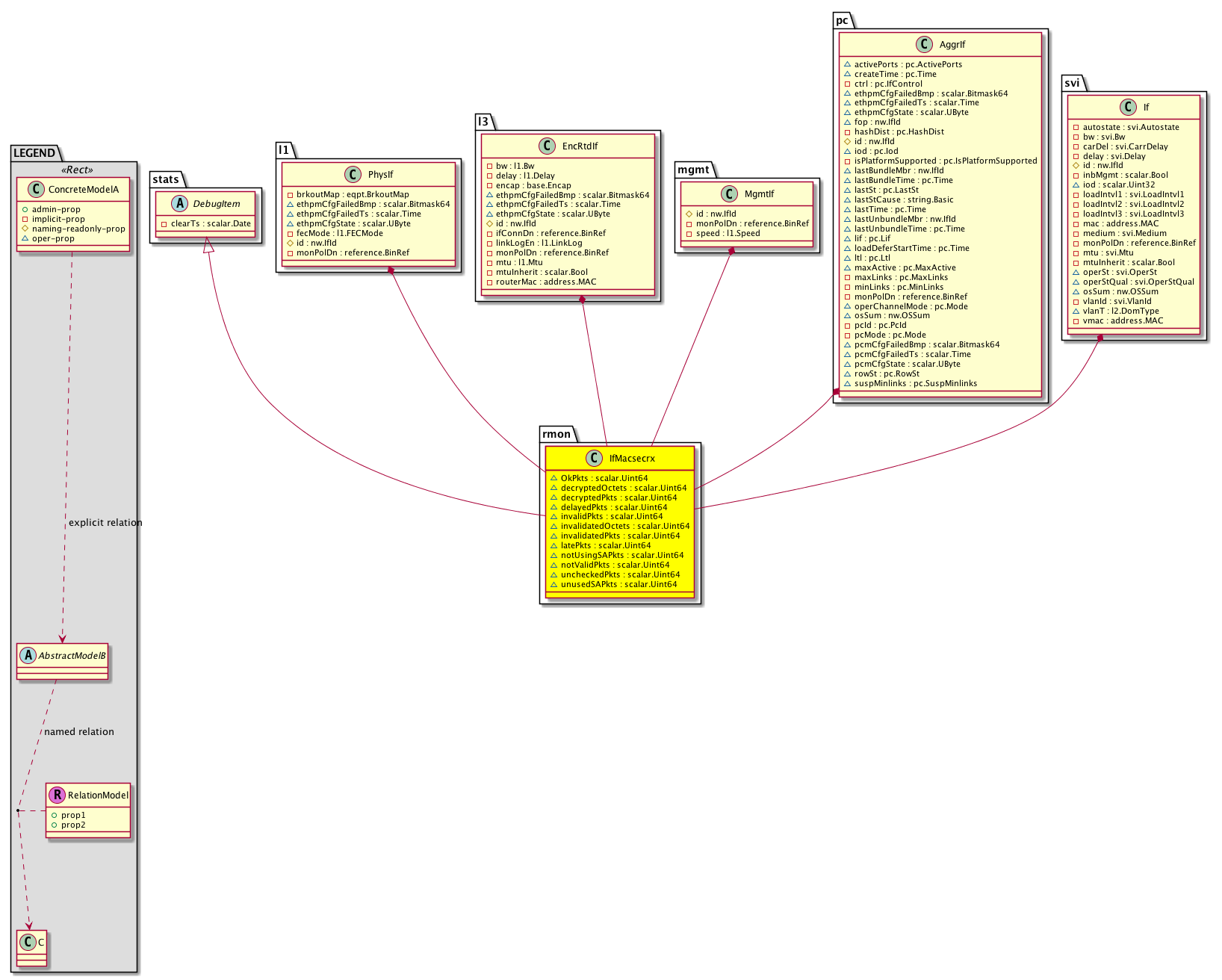Click the IfMacsecrx class title
The width and height of the screenshot is (1222, 980).
pos(632,458)
